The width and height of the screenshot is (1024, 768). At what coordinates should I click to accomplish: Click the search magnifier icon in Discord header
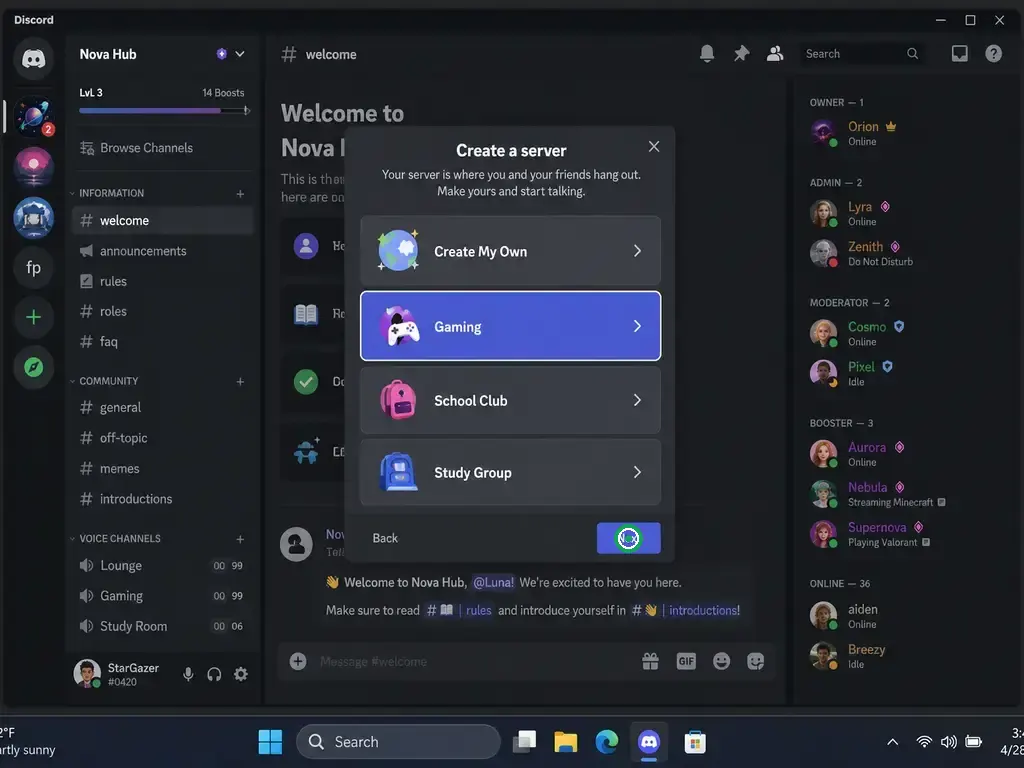tap(912, 54)
